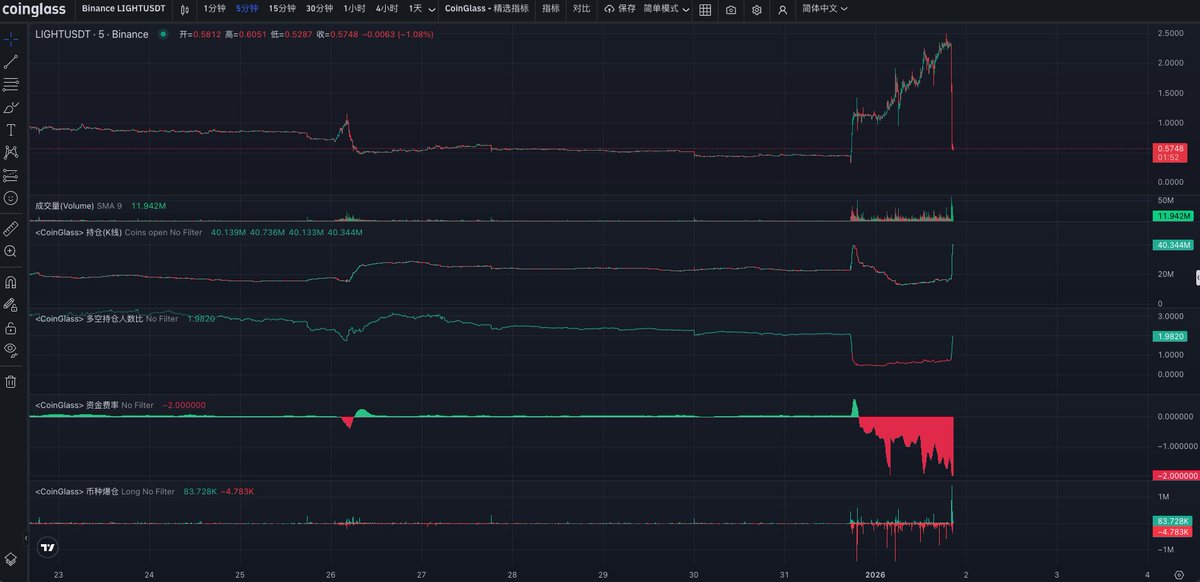1200x582 pixels.
Task: Open the layout grid selector
Action: coord(705,9)
